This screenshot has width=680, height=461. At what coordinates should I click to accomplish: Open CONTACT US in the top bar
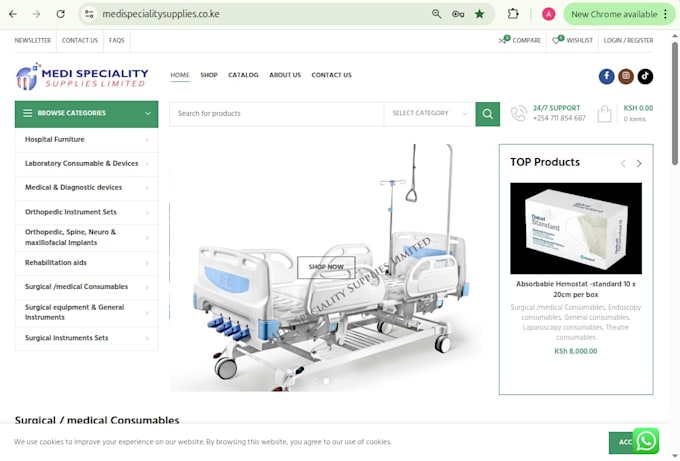pos(80,40)
